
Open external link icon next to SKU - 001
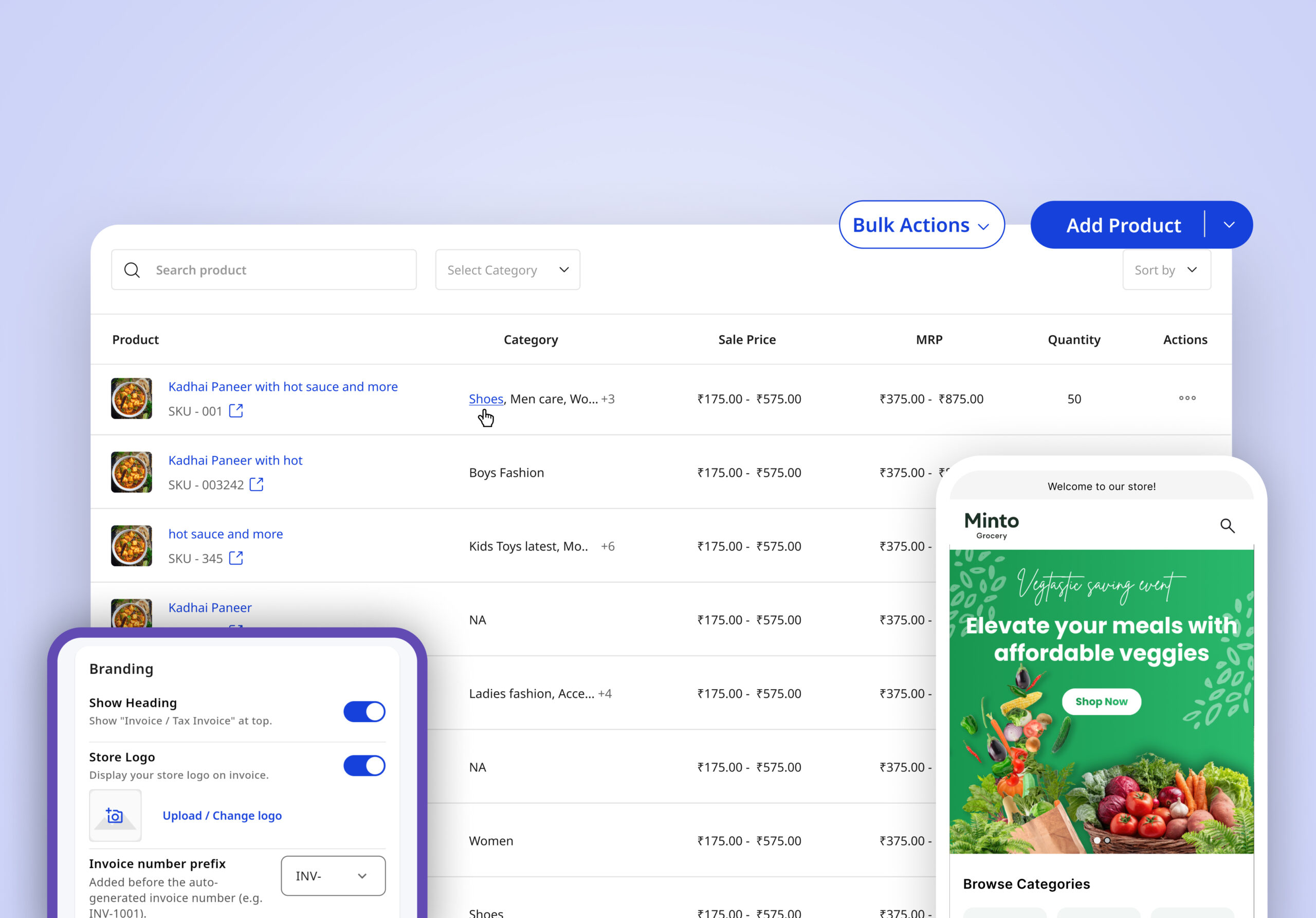[x=236, y=410]
